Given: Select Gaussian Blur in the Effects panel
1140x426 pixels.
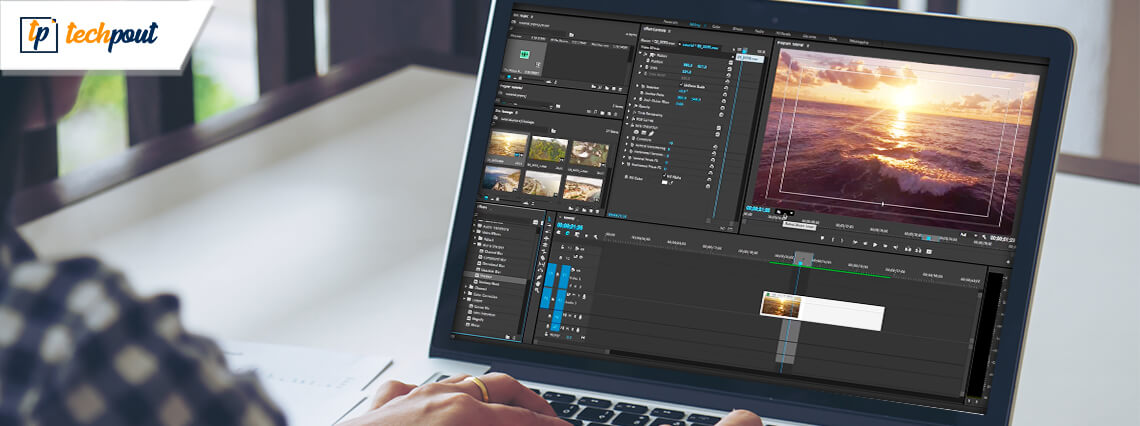Looking at the screenshot, I should coord(491,272).
